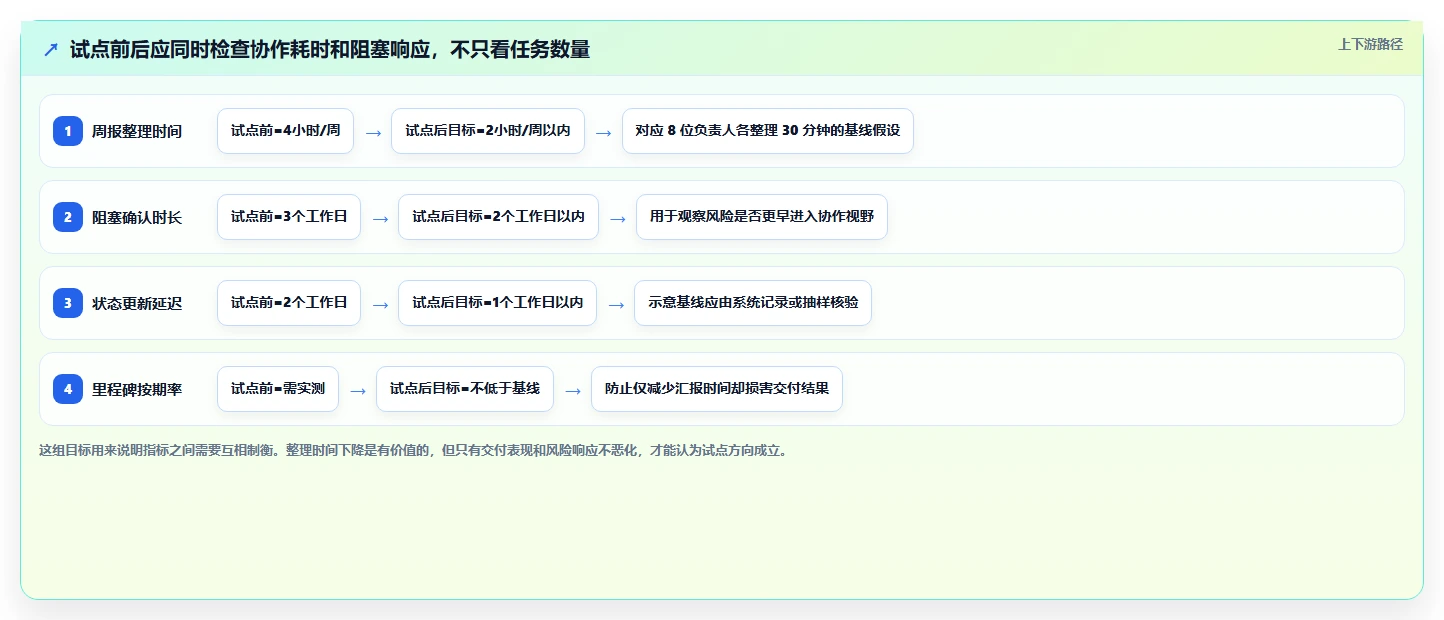Click the chip 试点前=需实测
This screenshot has height=620, width=1444.
pos(278,389)
